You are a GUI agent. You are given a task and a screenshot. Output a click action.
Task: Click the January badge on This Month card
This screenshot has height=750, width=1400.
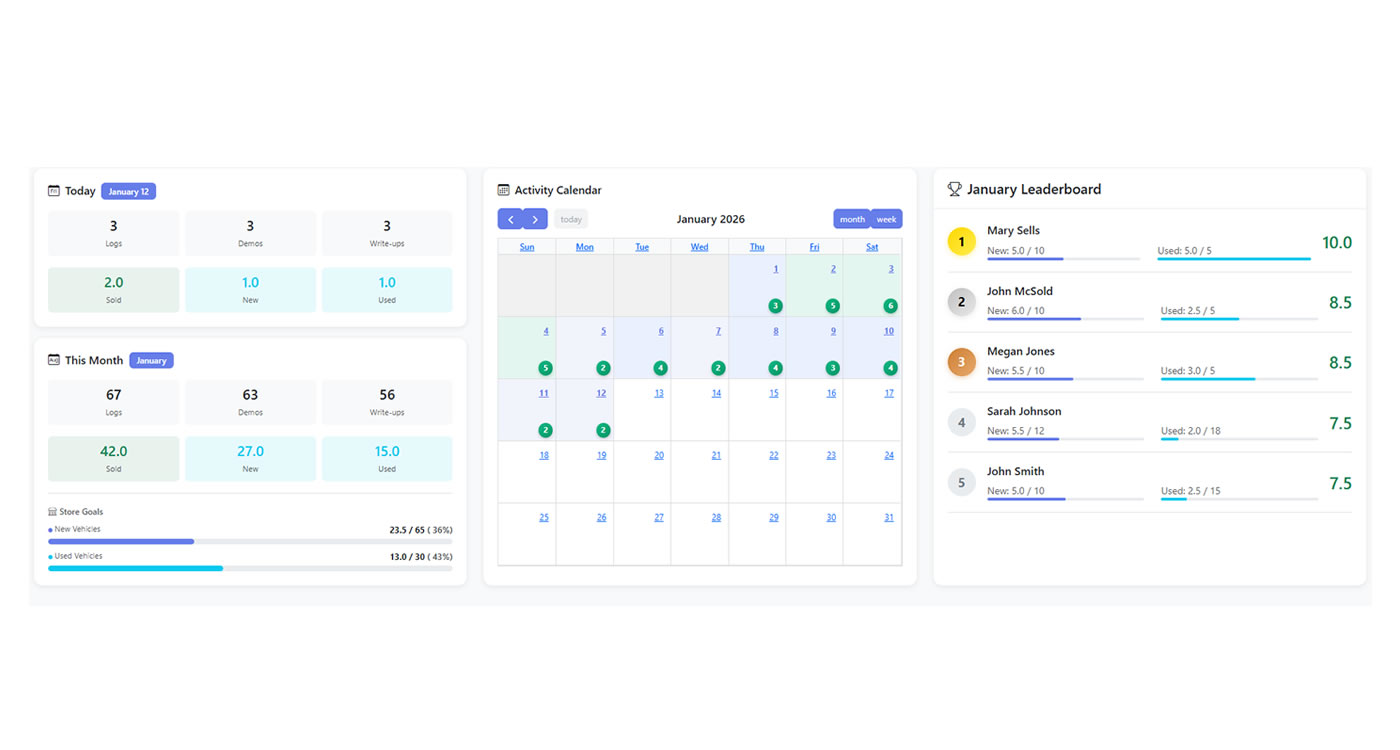tap(151, 360)
